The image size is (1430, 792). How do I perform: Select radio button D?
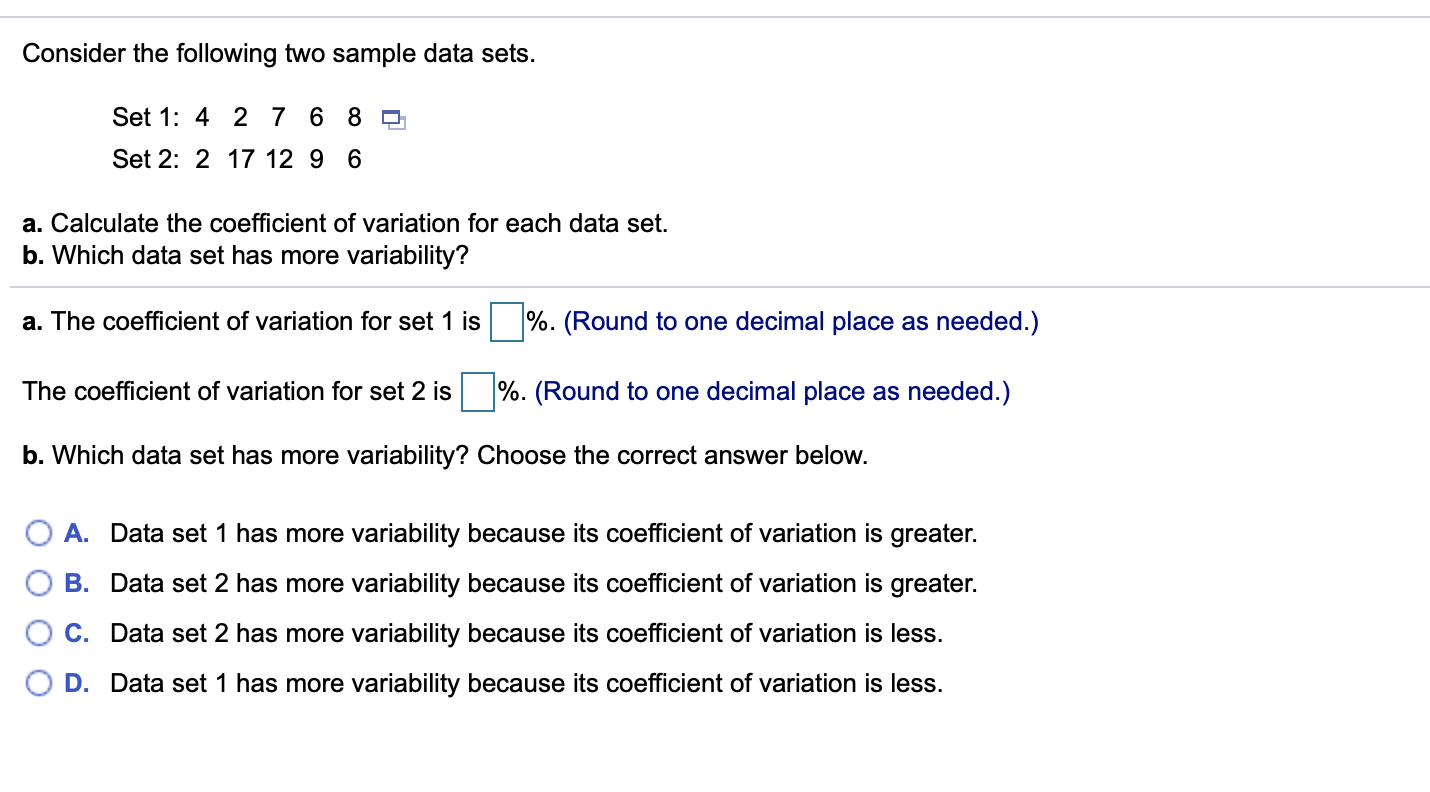39,683
